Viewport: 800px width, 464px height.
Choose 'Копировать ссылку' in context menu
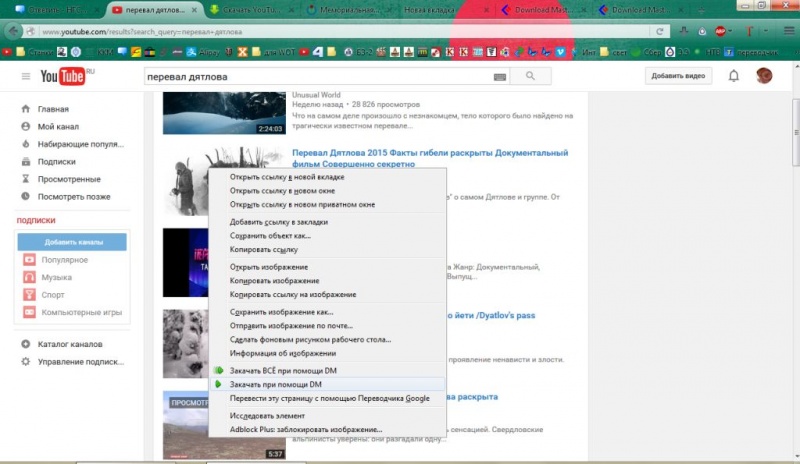pyautogui.click(x=264, y=249)
